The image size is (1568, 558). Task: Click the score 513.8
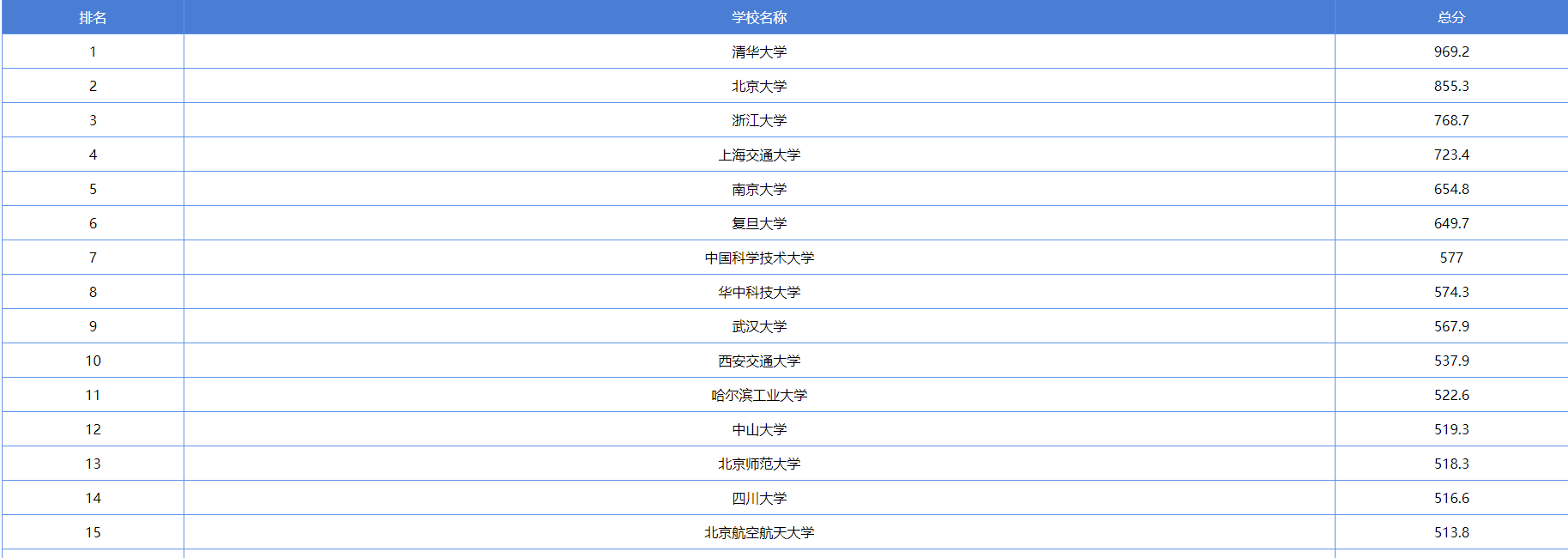click(x=1451, y=532)
